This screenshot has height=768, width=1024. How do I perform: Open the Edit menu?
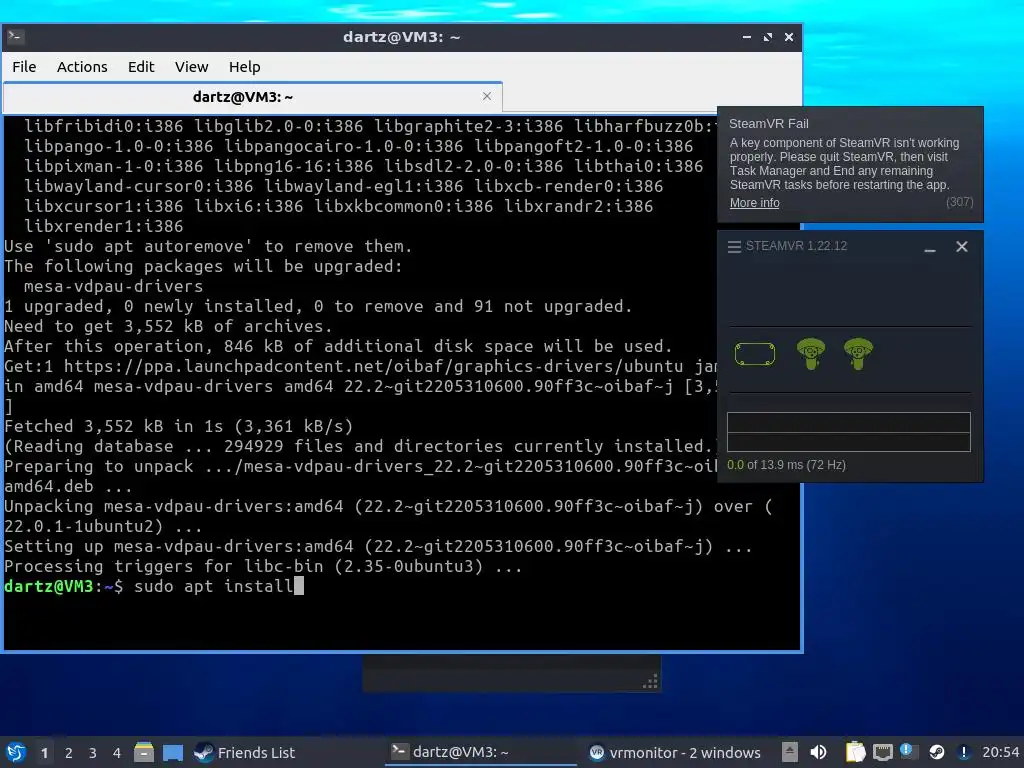tap(140, 67)
